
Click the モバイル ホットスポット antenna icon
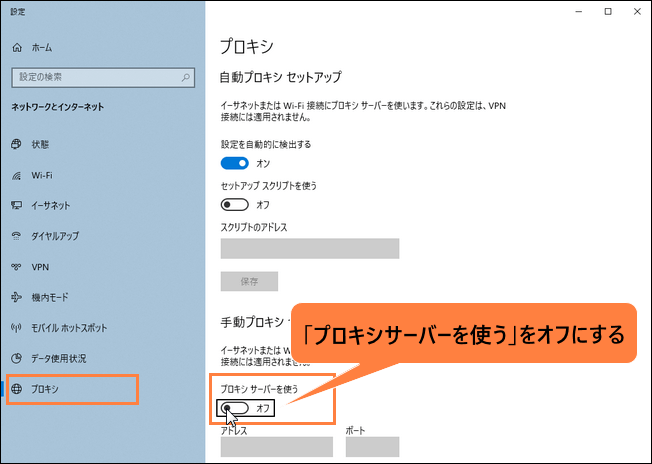pos(16,328)
